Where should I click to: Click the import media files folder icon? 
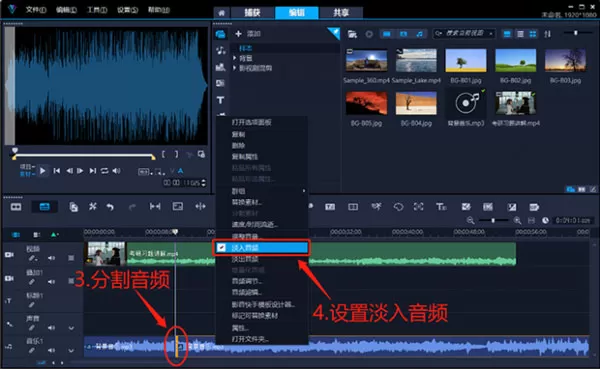pos(352,34)
